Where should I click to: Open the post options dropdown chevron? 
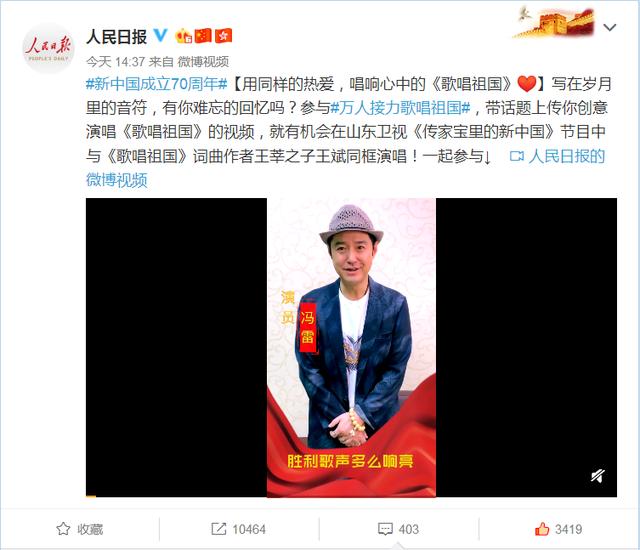coord(610,27)
